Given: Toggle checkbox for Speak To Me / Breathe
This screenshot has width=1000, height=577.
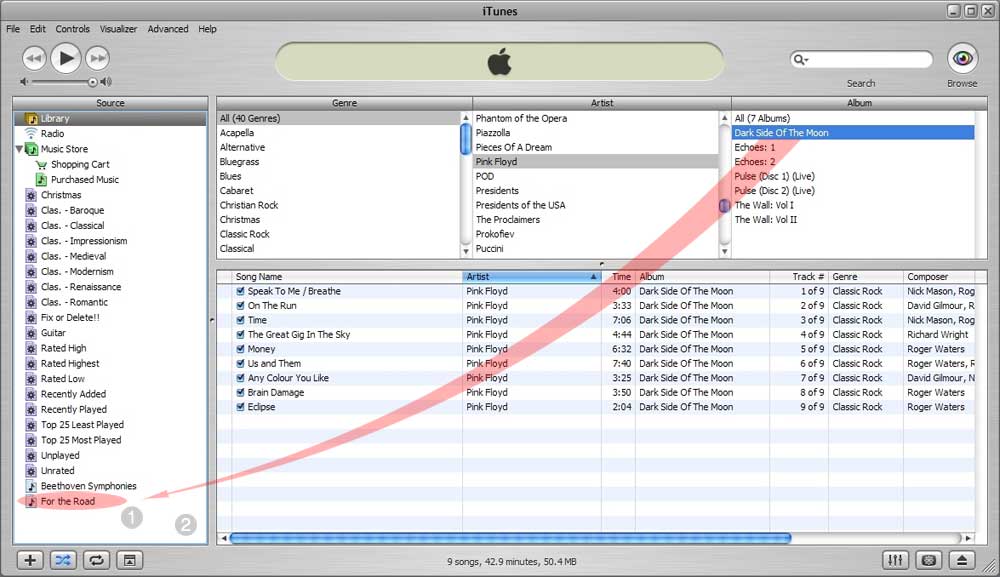Looking at the screenshot, I should [240, 291].
